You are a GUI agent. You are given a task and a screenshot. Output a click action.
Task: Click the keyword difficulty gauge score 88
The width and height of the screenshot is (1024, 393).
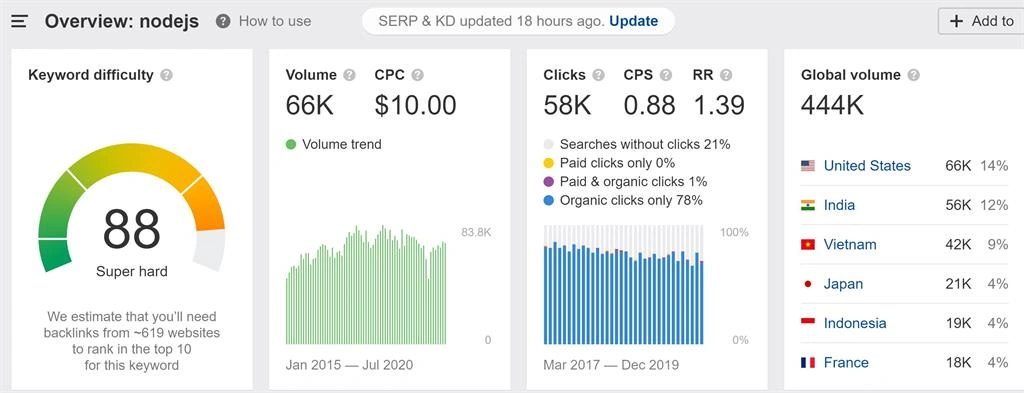[131, 229]
